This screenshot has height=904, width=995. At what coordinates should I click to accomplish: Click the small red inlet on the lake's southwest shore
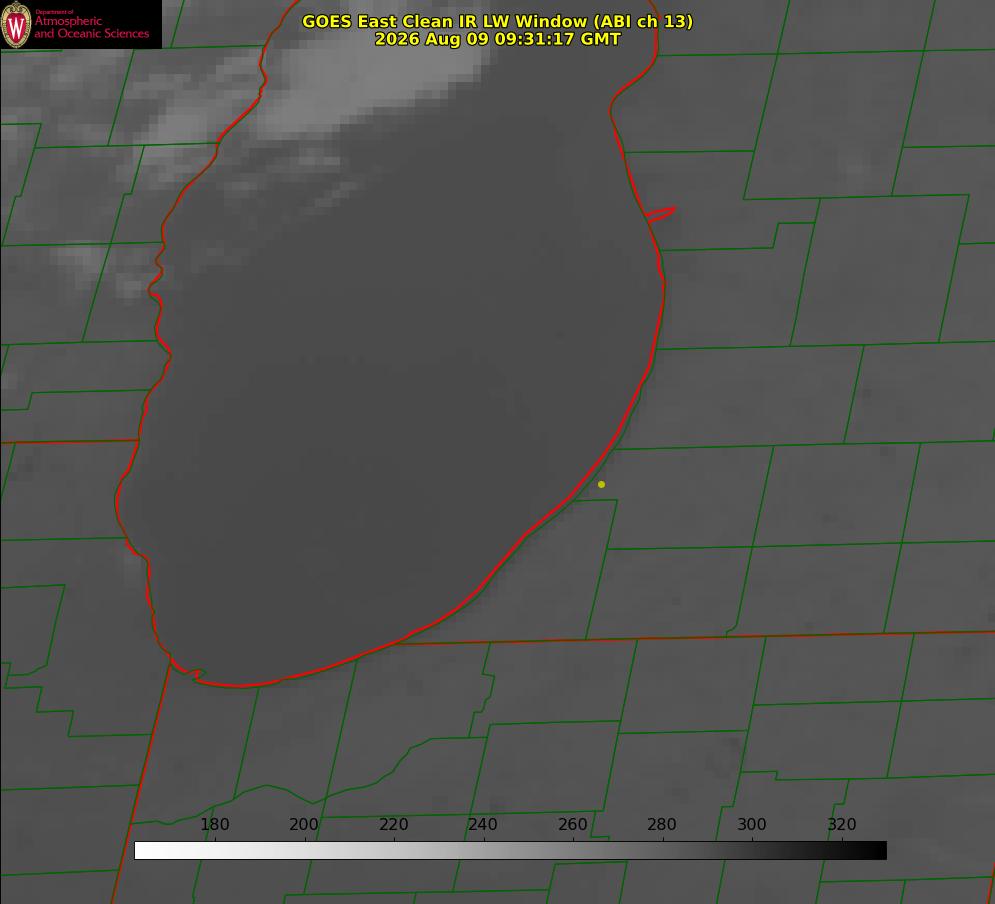pos(189,672)
